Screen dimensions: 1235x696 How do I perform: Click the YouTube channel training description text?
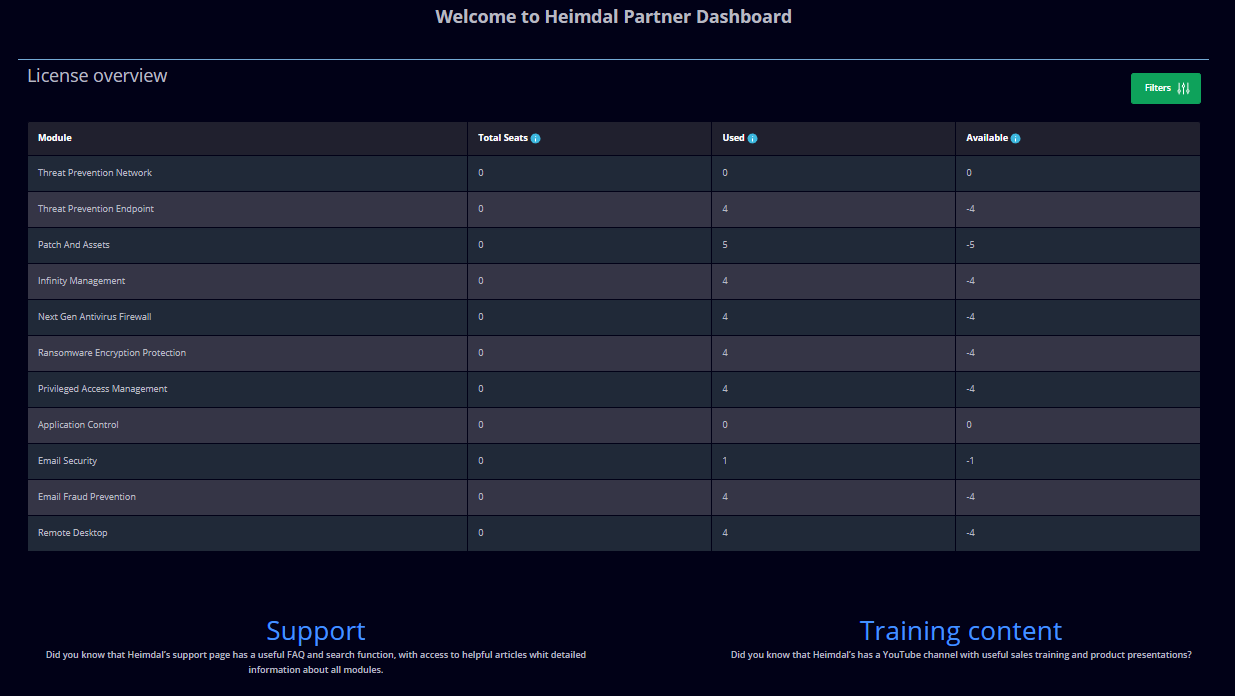(x=961, y=655)
